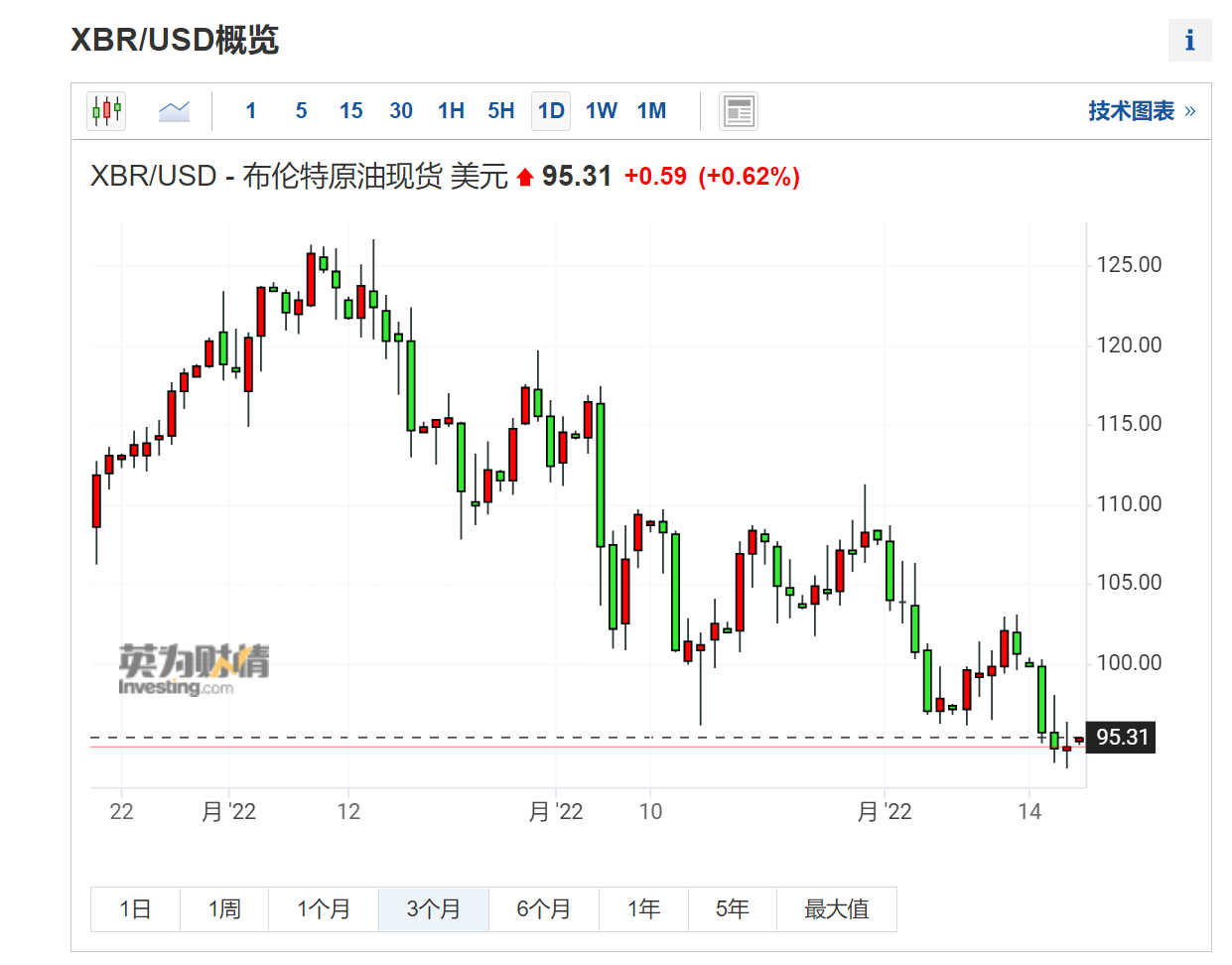Click the 95.31 current price label

(x=1122, y=738)
